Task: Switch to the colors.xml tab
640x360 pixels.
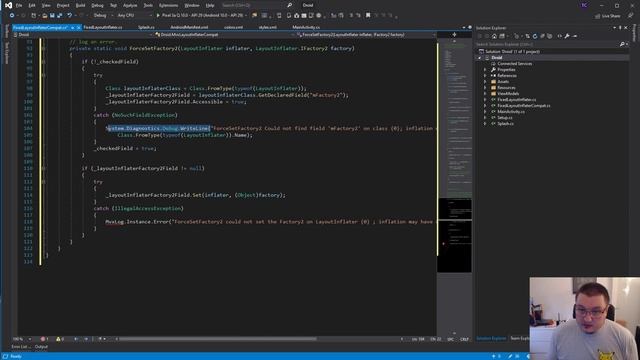Action: 233,27
